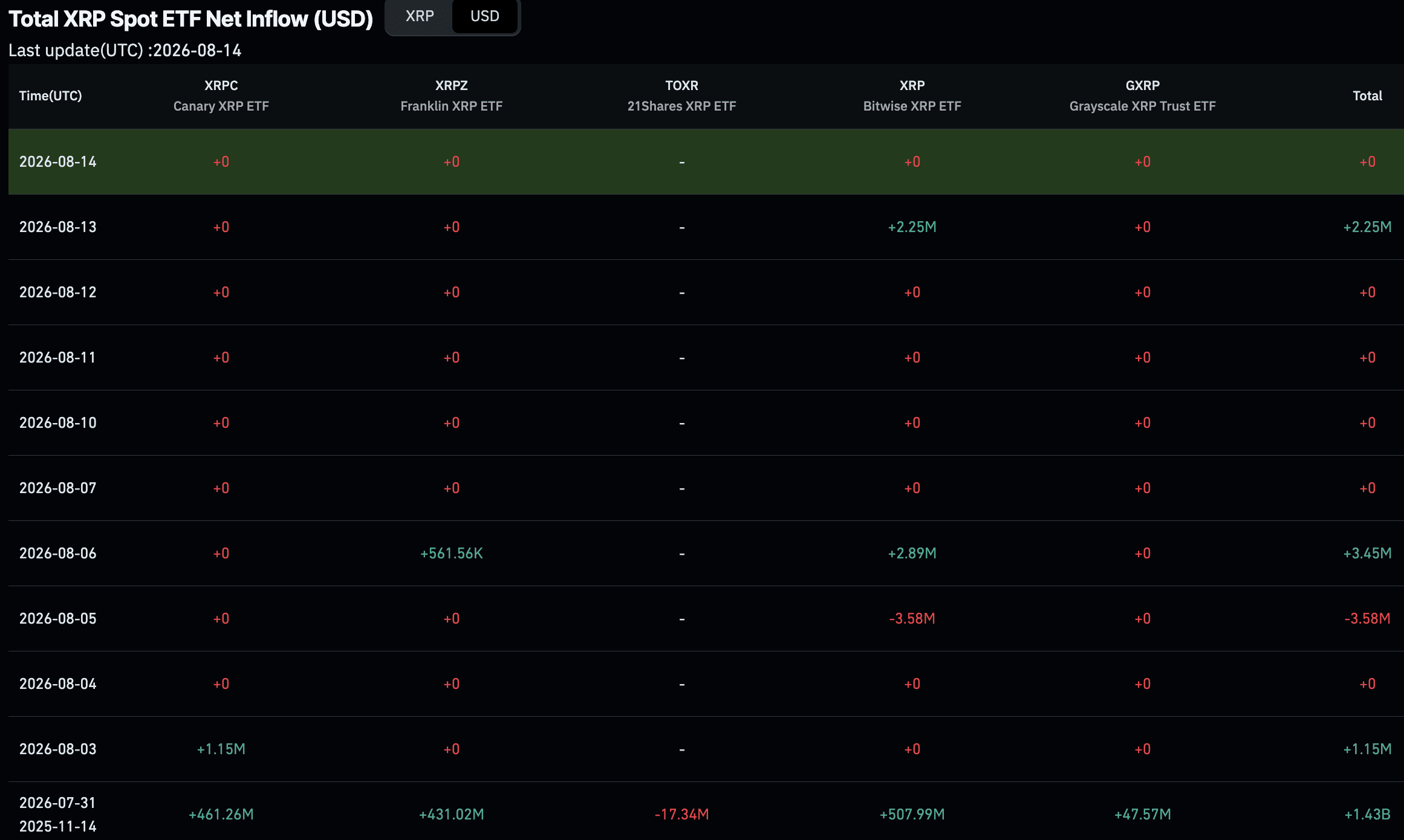Select the 2026-08-12 date cell
Viewport: 1404px width, 840px height.
58,292
